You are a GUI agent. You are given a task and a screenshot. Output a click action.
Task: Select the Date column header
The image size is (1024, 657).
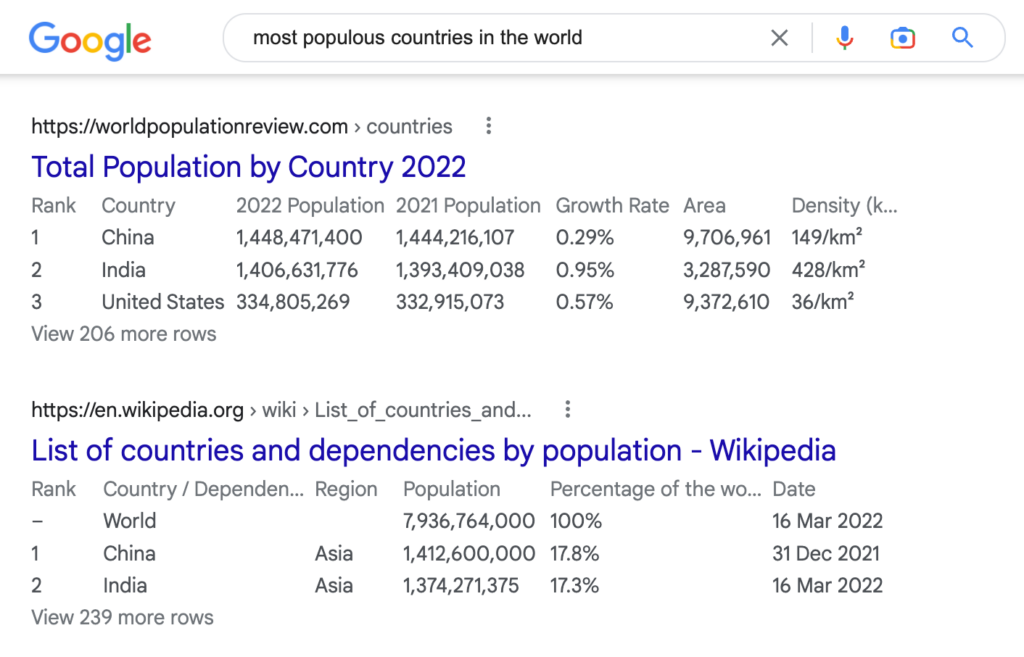click(793, 489)
